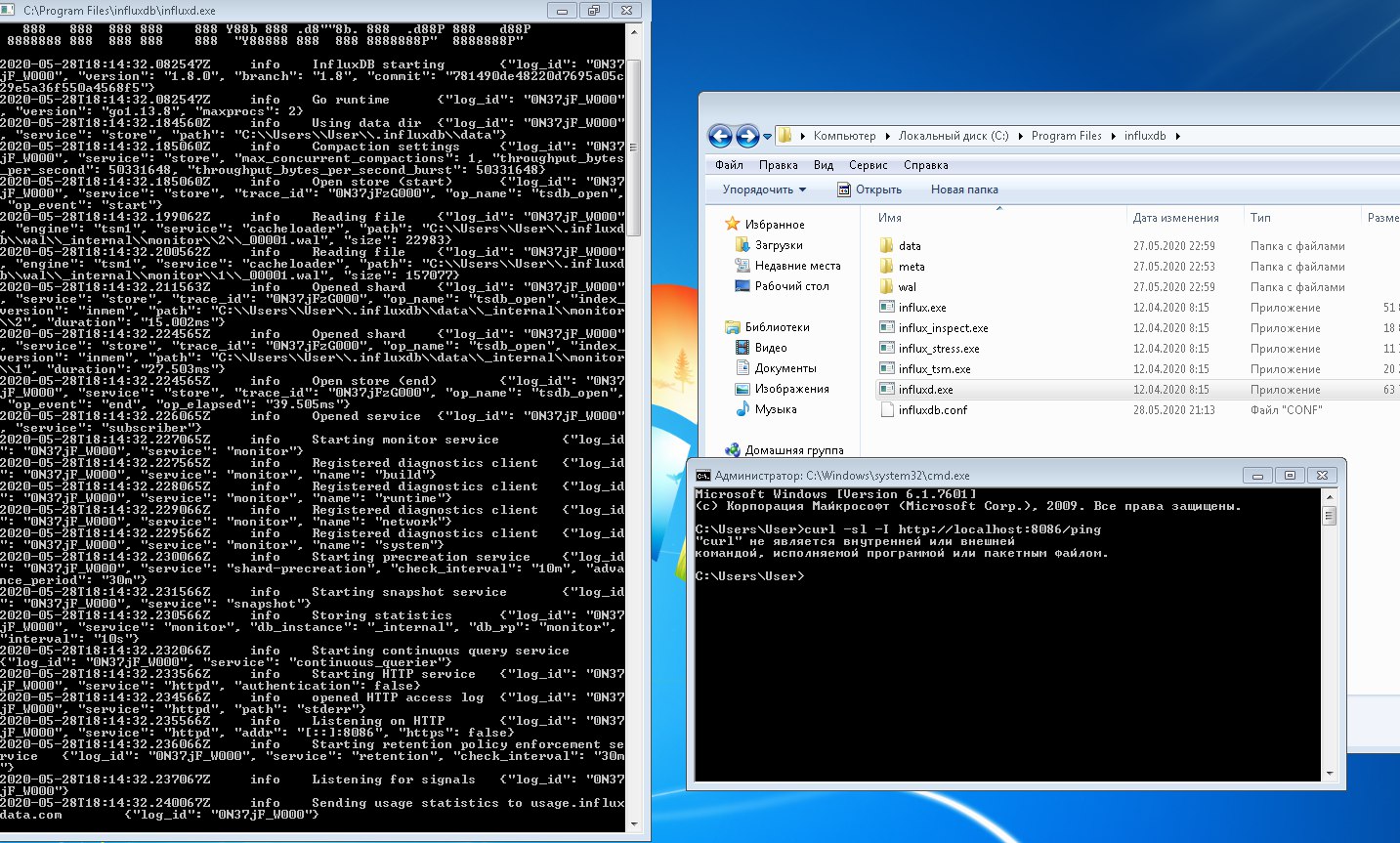Select influxd.exe file icon
Image resolution: width=1400 pixels, height=843 pixels.
(x=887, y=389)
